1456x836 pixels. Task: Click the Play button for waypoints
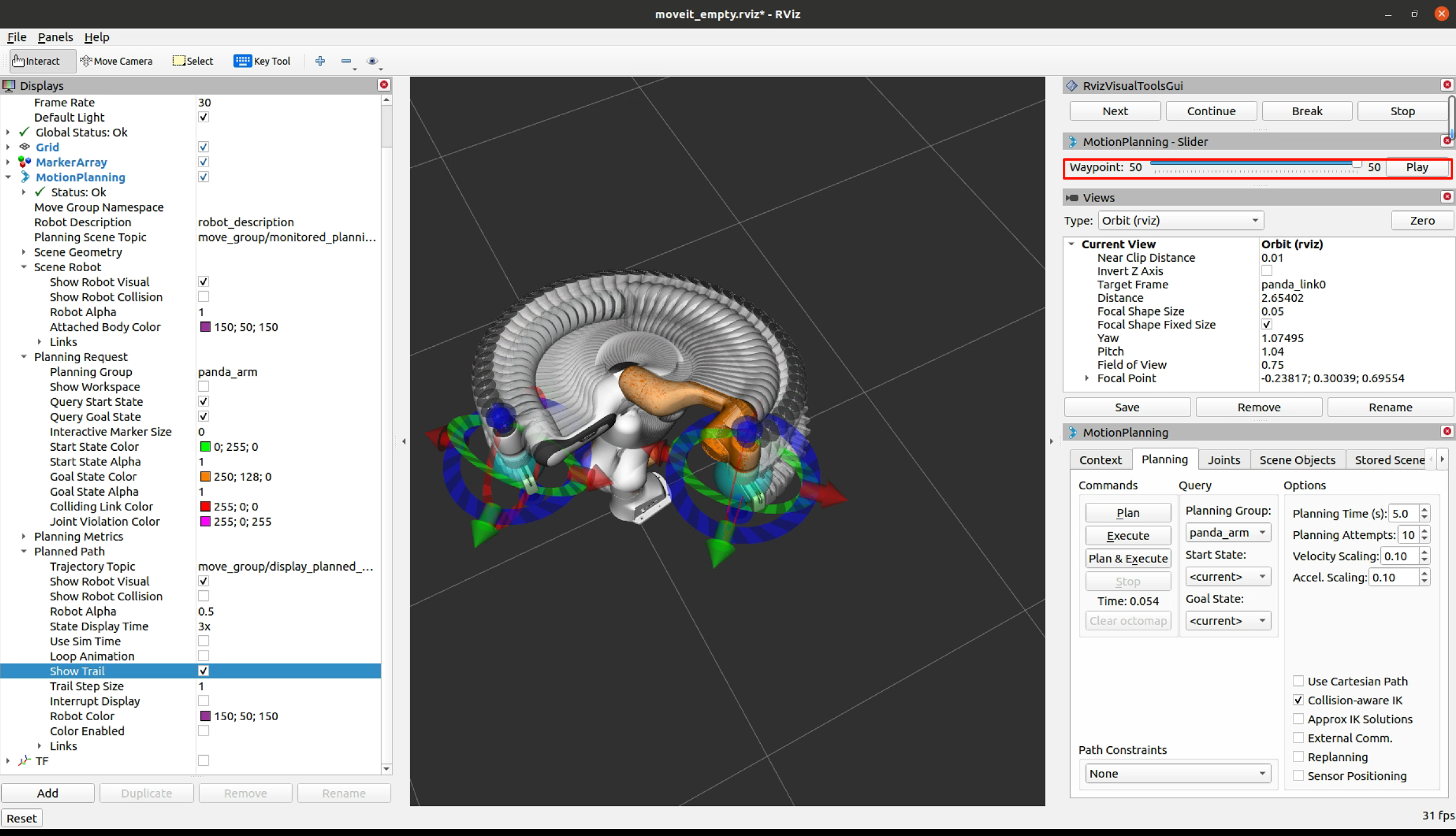1416,167
